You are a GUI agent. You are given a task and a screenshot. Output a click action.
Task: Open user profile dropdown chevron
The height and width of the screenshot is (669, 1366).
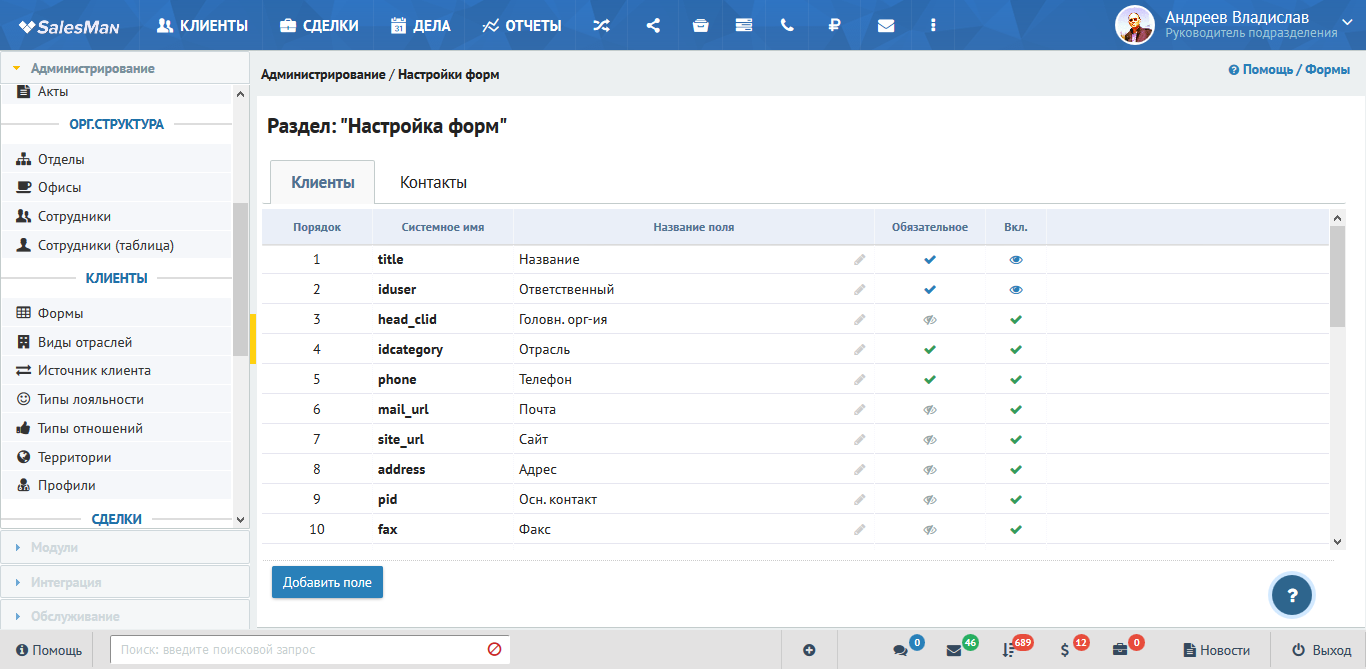click(x=1346, y=20)
